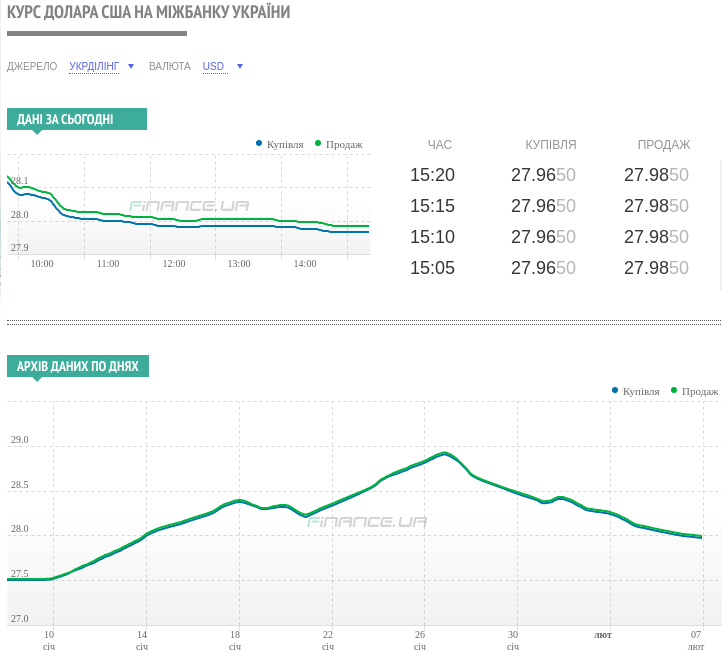
Task: Toggle Купівля series in archive chart legend
Action: click(x=640, y=391)
